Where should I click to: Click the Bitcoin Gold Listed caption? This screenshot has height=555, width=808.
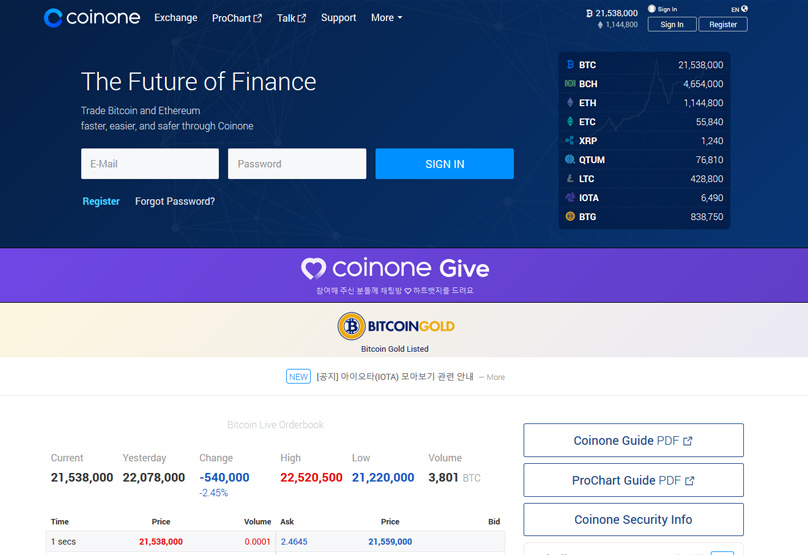(395, 349)
